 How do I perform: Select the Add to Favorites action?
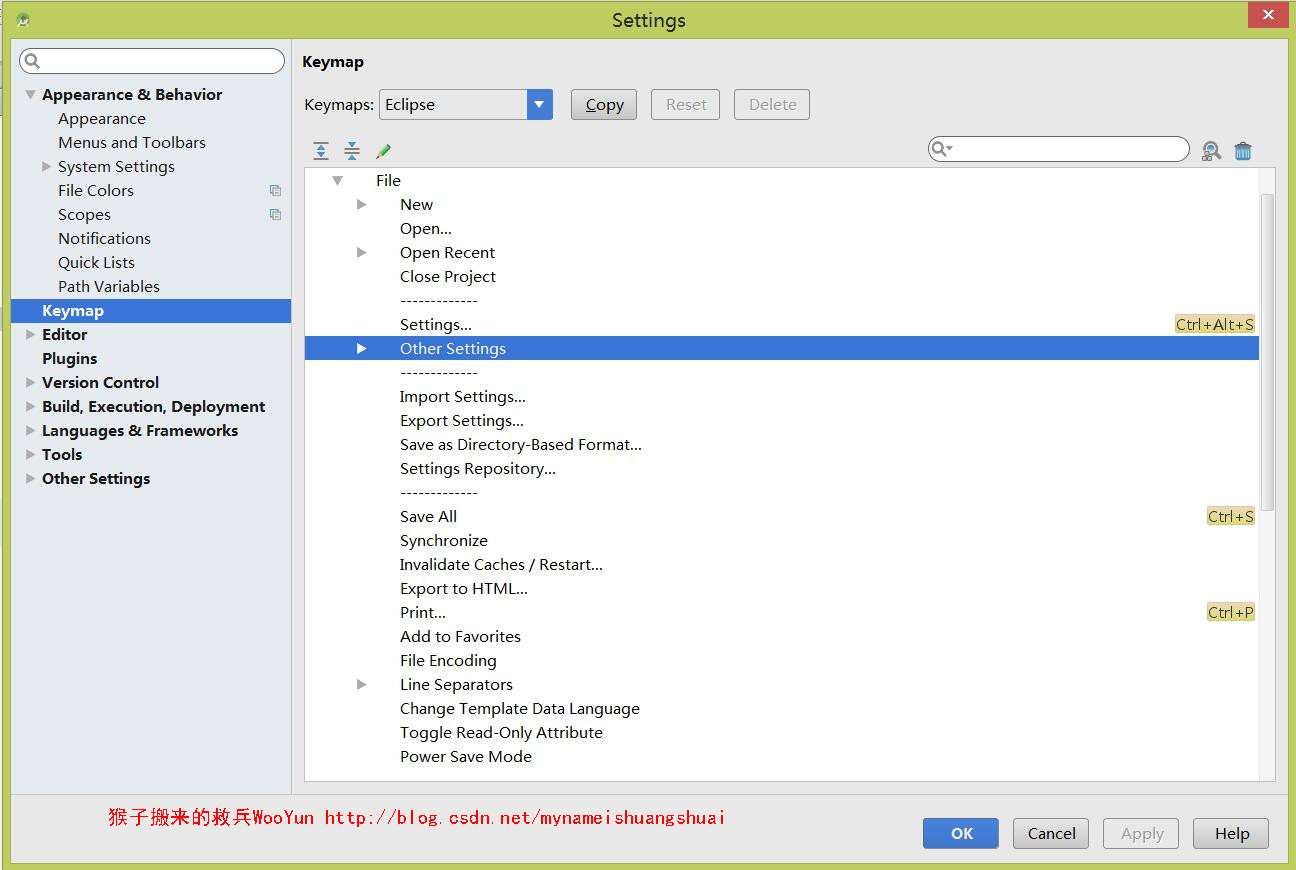[460, 636]
